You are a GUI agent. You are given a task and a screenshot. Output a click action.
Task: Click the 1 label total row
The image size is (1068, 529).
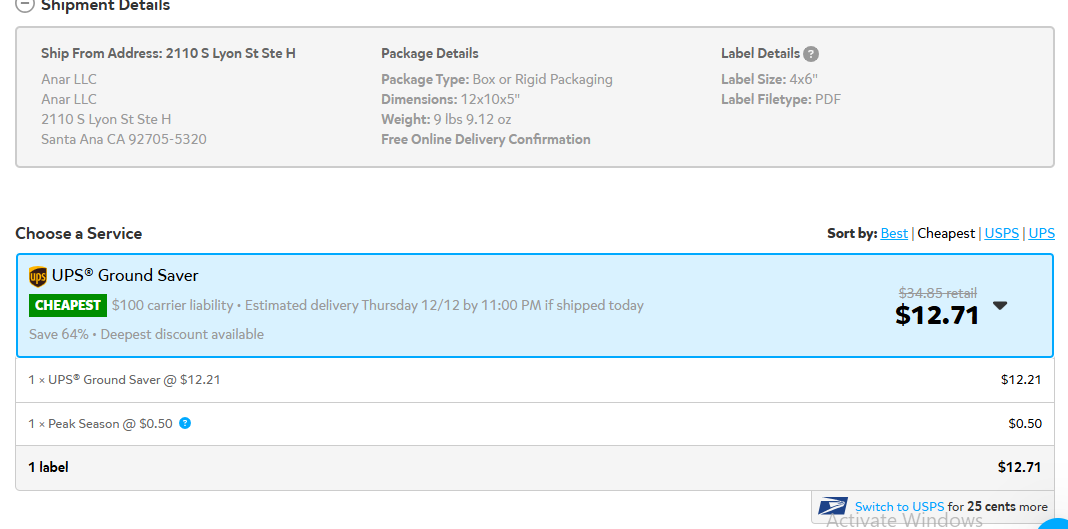[x=535, y=467]
